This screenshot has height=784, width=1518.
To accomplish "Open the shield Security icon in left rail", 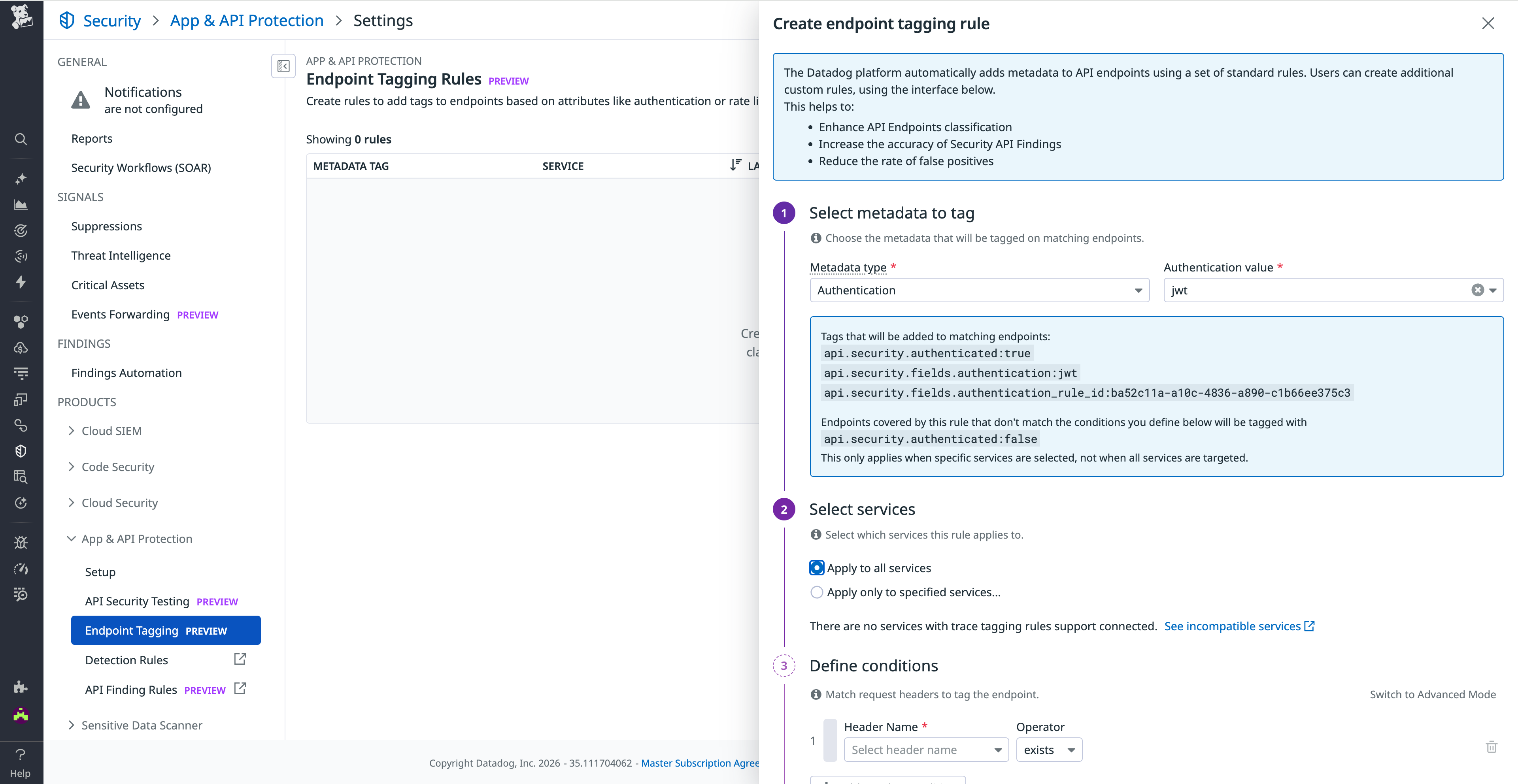I will 21,451.
